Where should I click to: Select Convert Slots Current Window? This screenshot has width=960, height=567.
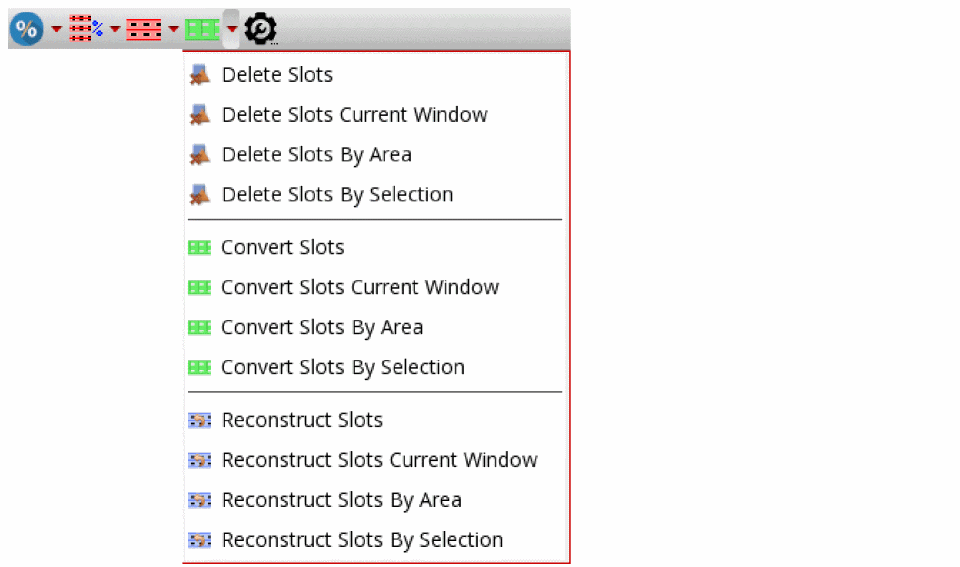coord(359,288)
